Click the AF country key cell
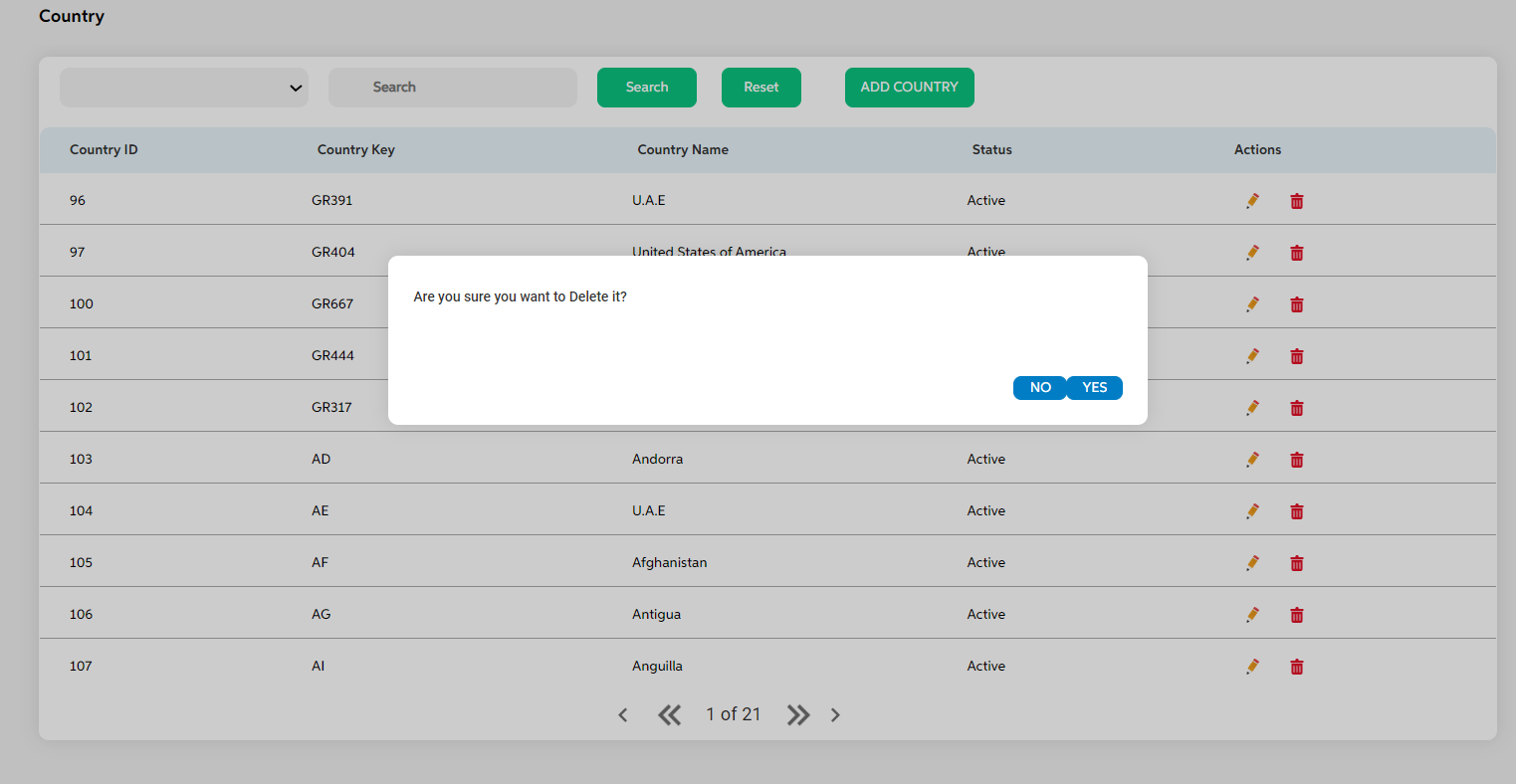 point(321,563)
